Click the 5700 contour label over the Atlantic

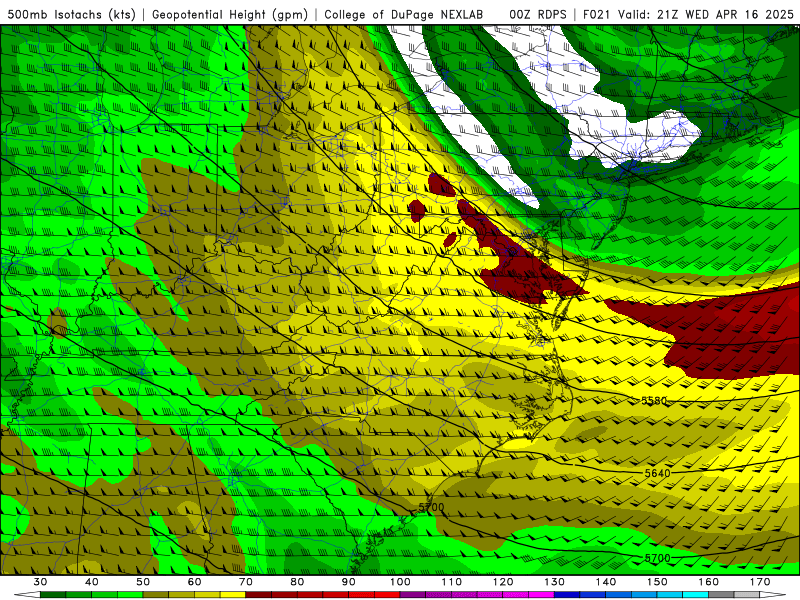[657, 558]
